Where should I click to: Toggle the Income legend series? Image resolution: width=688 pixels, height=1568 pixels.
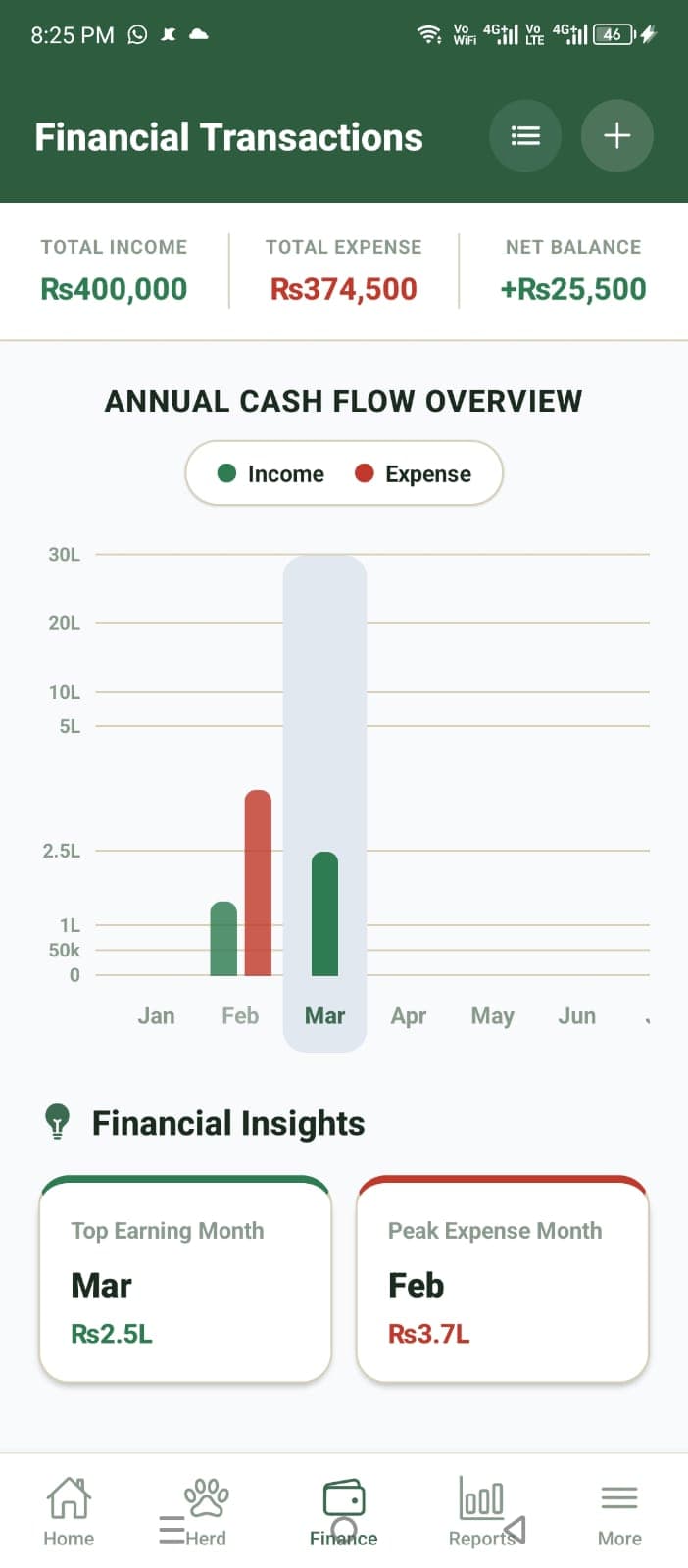point(270,474)
